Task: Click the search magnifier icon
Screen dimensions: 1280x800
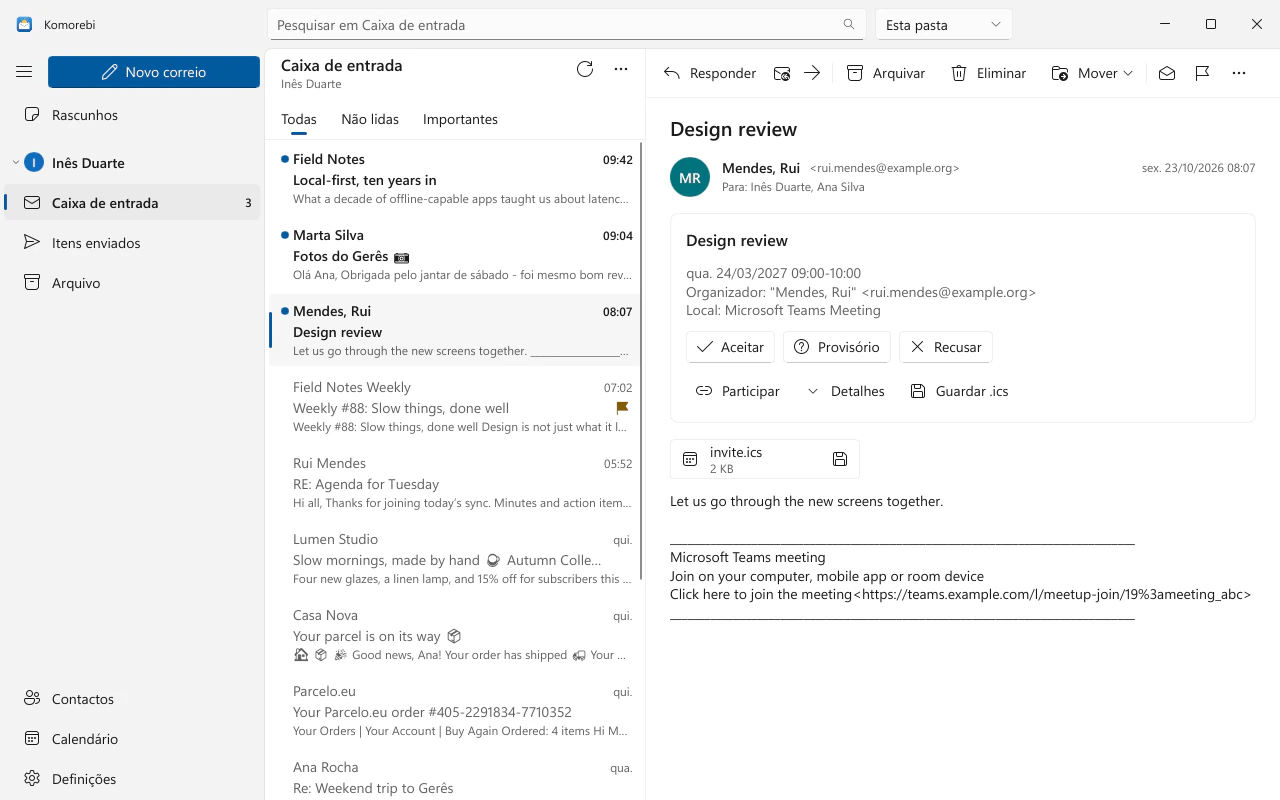Action: (x=849, y=25)
